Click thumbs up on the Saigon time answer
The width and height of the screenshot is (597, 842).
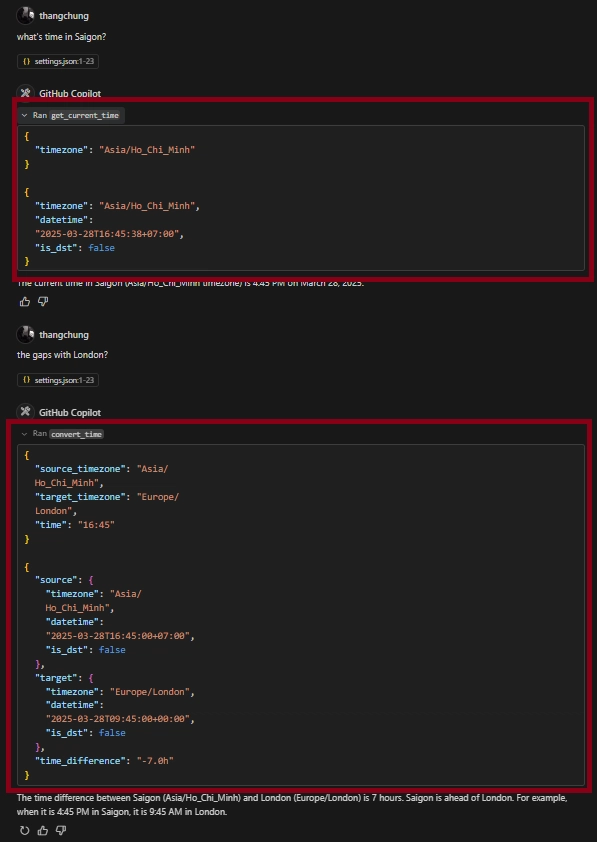click(25, 302)
